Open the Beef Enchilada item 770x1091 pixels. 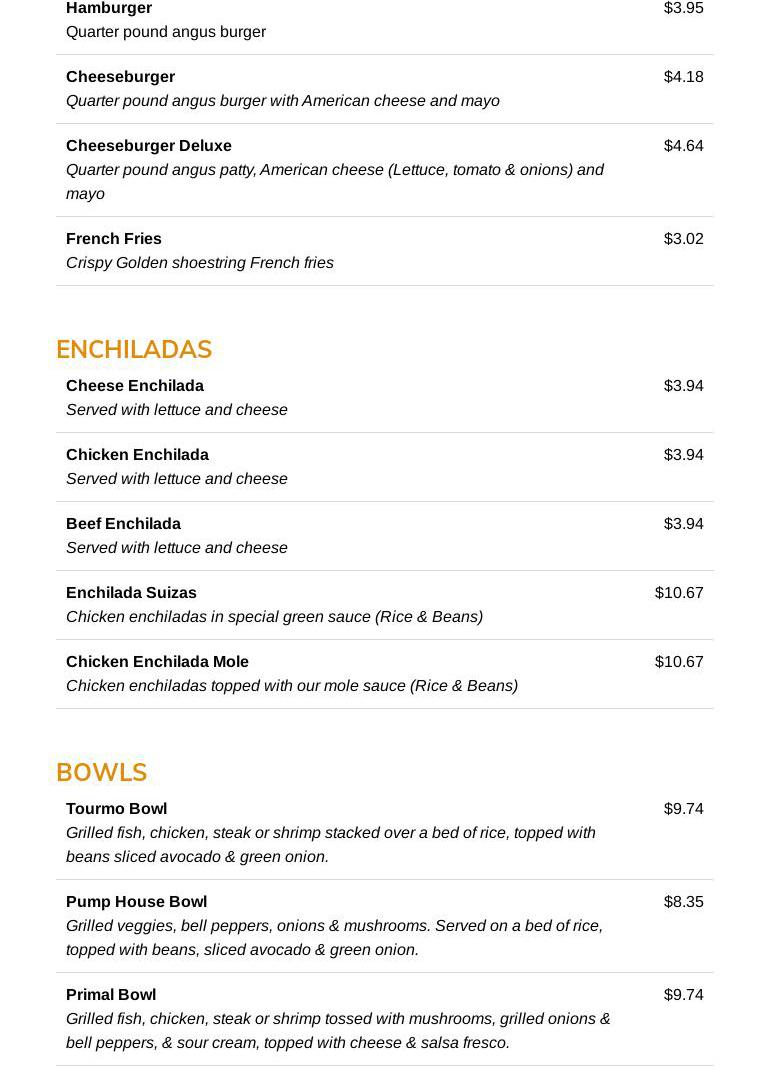click(123, 524)
